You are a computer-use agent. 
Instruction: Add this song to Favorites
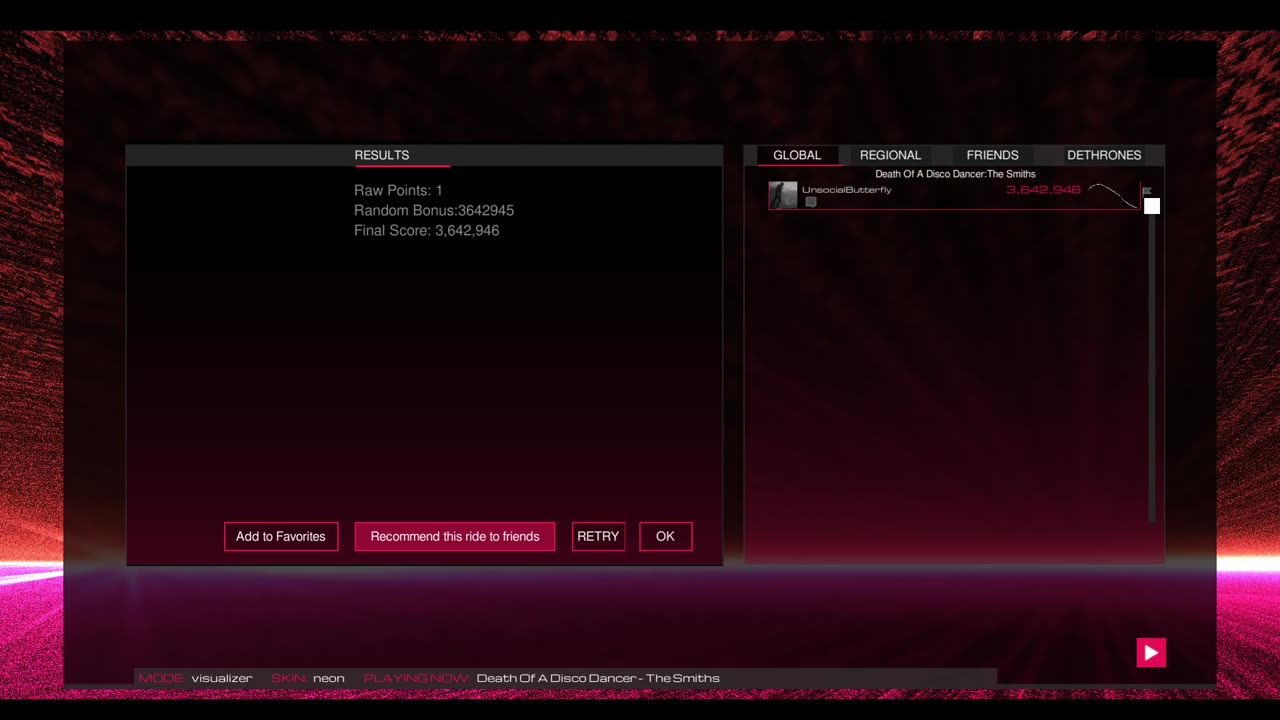pyautogui.click(x=281, y=536)
